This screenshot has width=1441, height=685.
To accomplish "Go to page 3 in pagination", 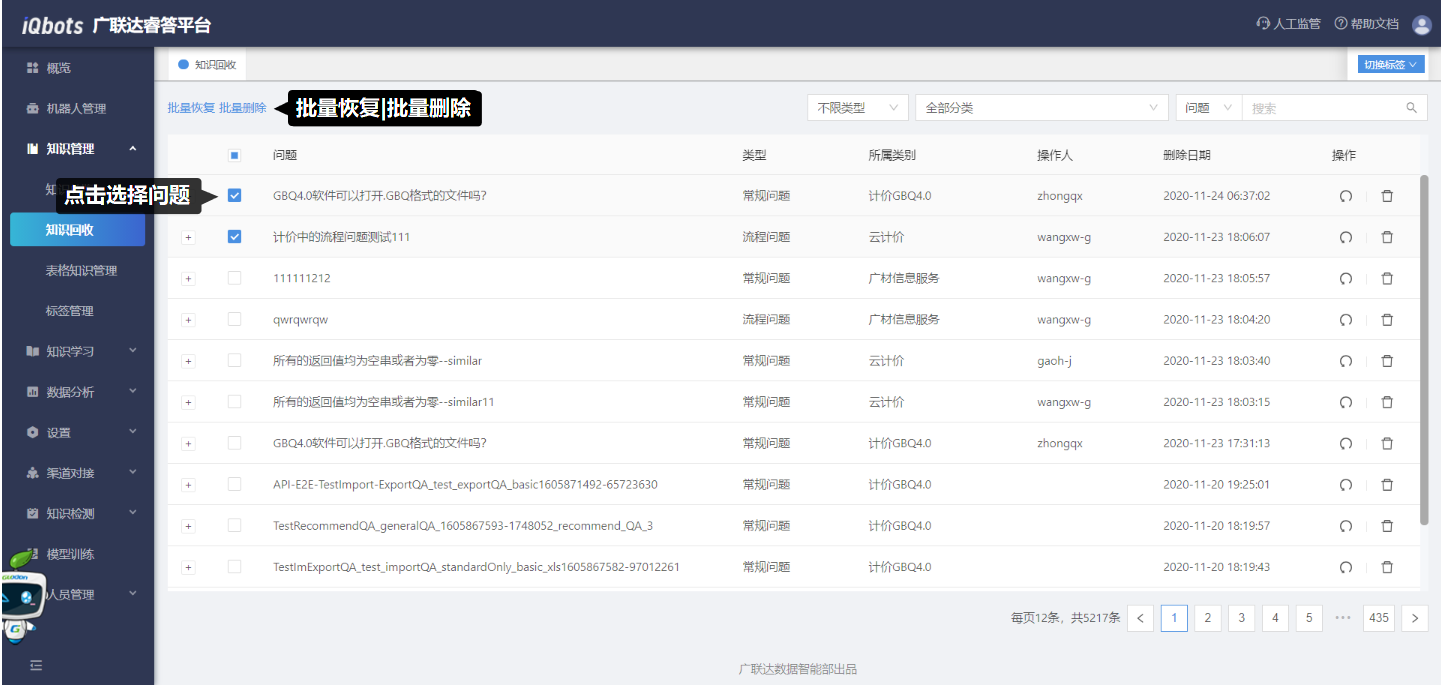I will [x=1241, y=618].
